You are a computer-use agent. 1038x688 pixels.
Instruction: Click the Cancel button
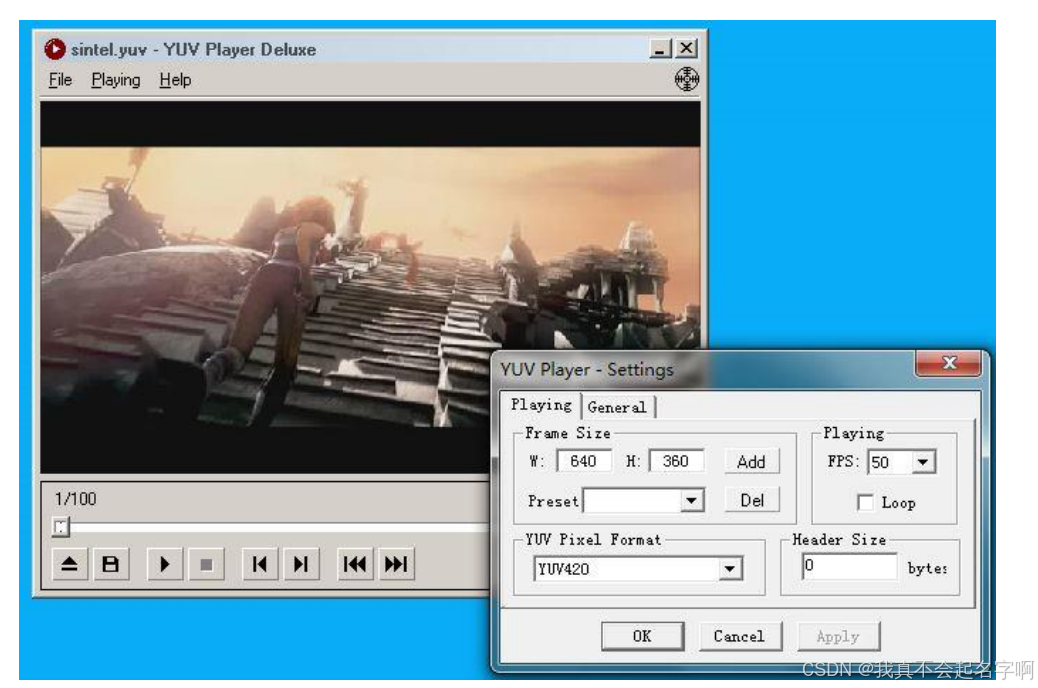click(x=739, y=636)
